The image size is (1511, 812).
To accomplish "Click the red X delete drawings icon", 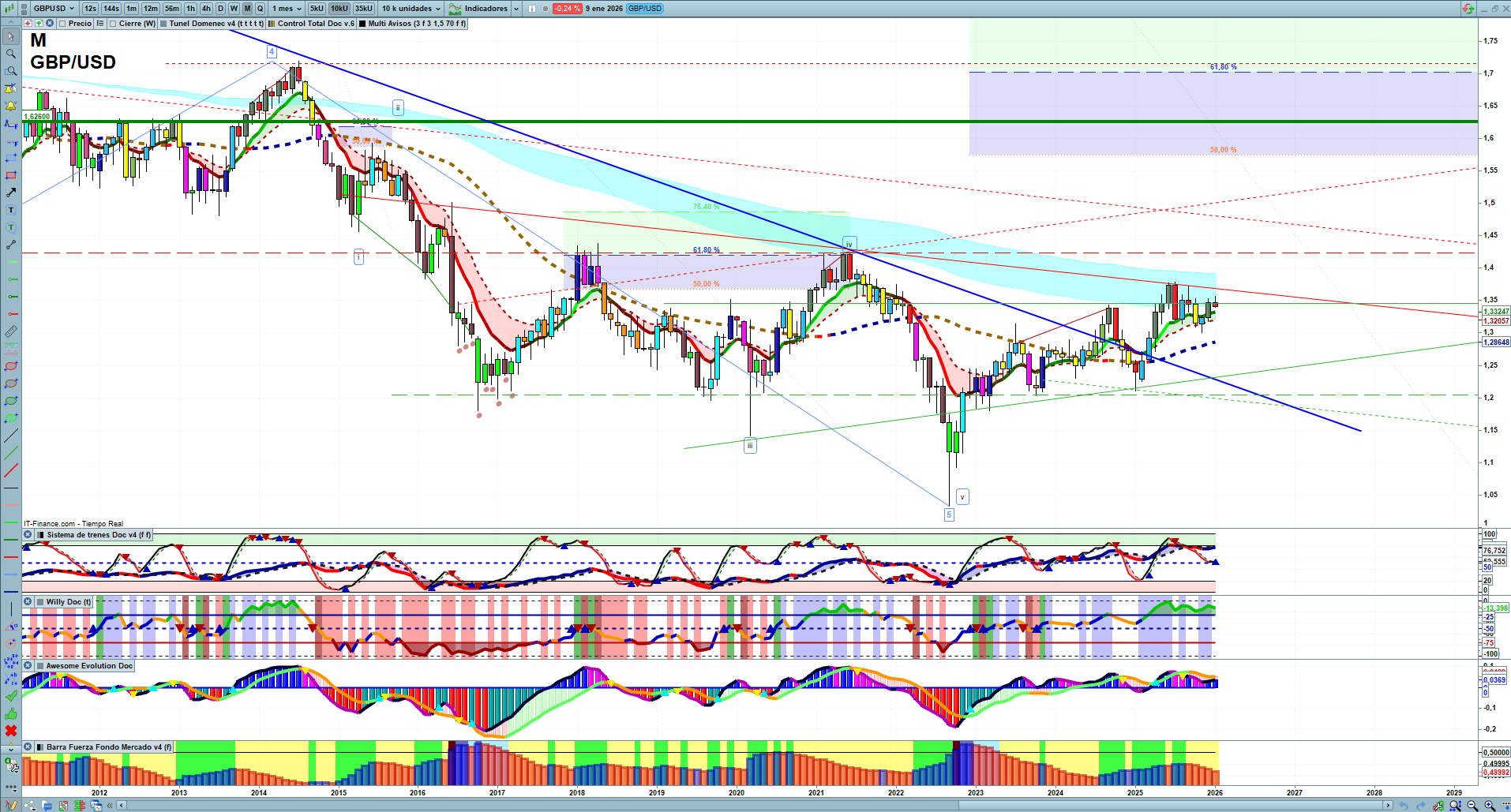I will coord(11,731).
